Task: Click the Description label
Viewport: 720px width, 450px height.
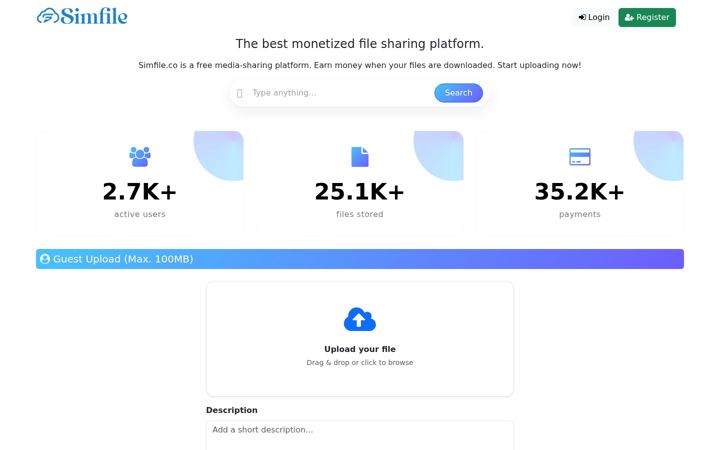Action: pyautogui.click(x=231, y=410)
